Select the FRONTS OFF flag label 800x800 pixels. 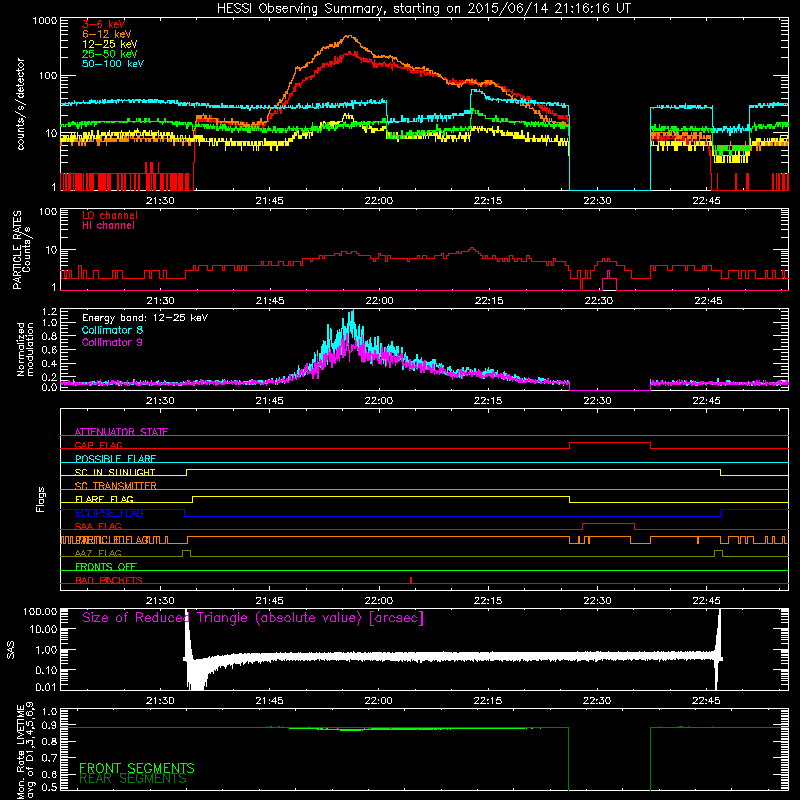tap(106, 567)
